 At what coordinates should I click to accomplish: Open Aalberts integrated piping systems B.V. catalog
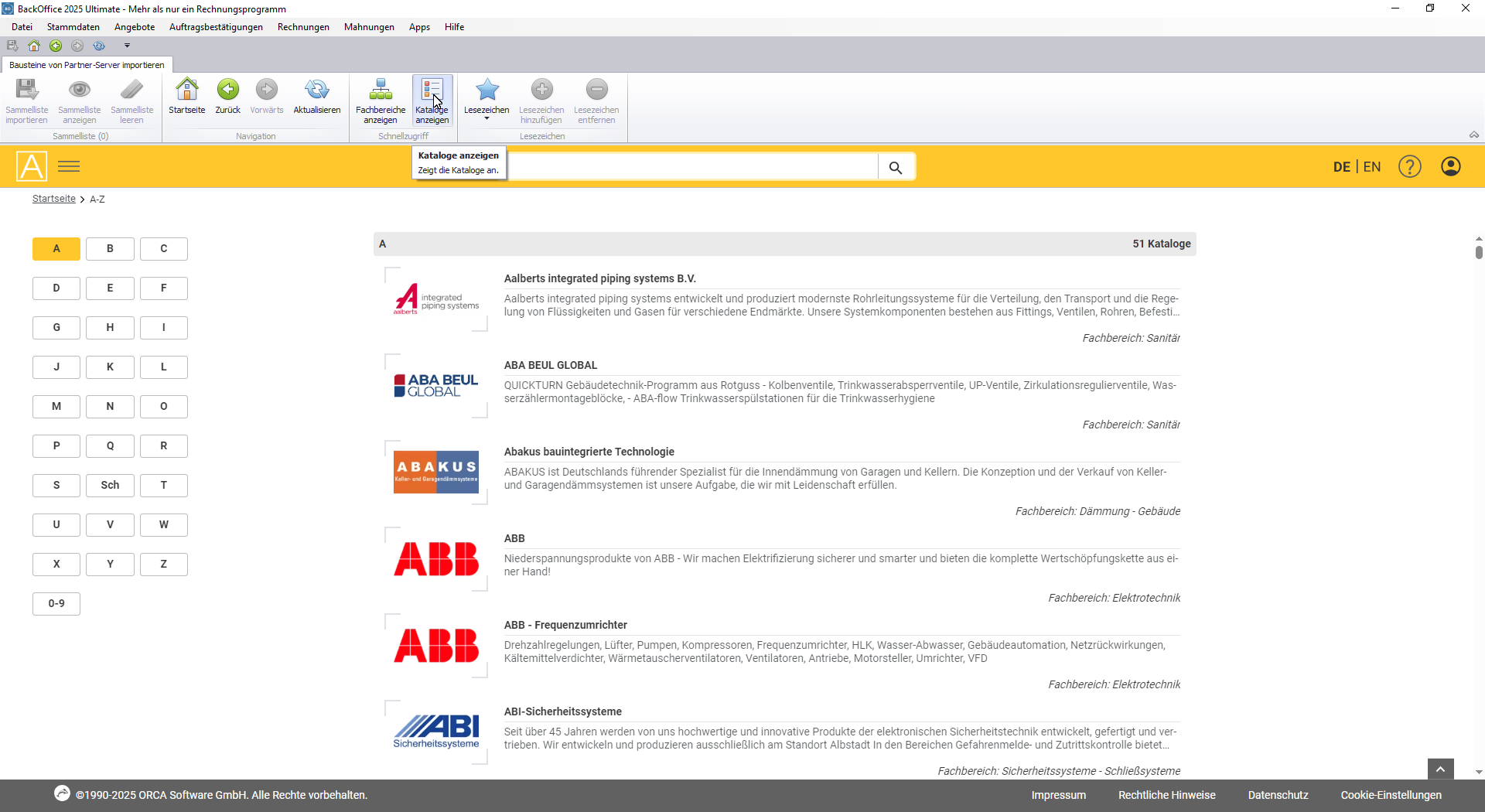(600, 278)
